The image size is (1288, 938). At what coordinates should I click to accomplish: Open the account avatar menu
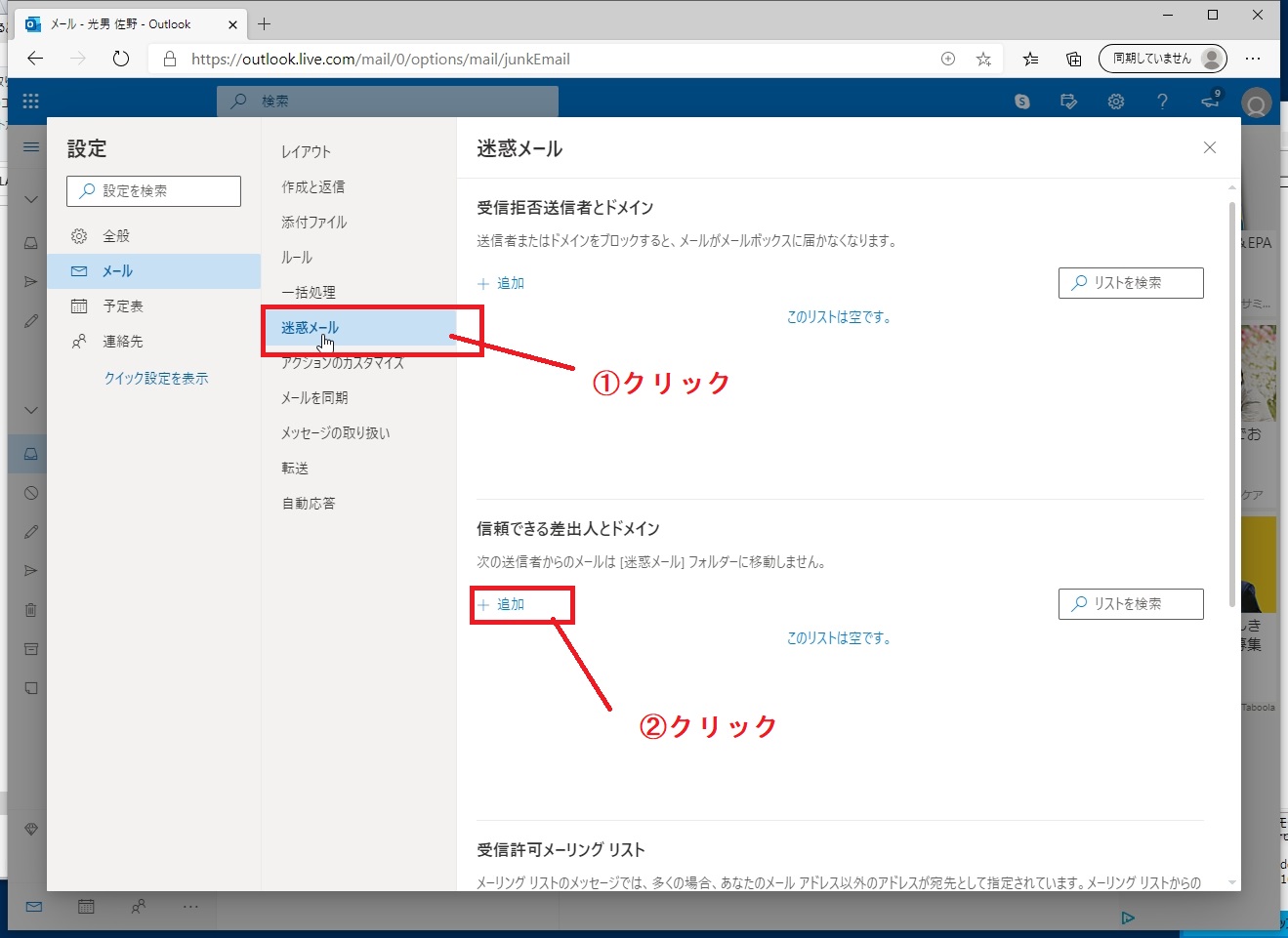coord(1257,101)
